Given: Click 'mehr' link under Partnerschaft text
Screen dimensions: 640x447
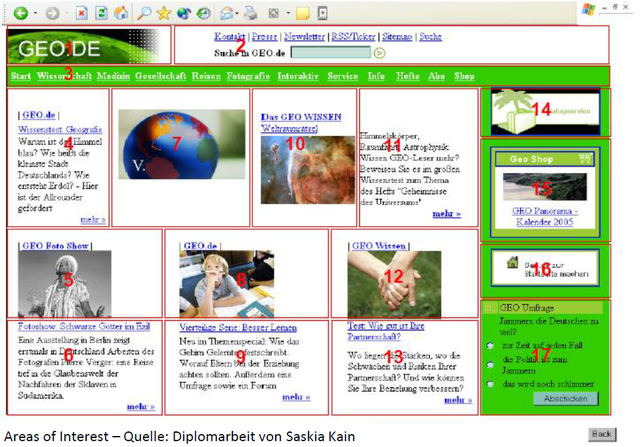Looking at the screenshot, I should click(458, 400).
